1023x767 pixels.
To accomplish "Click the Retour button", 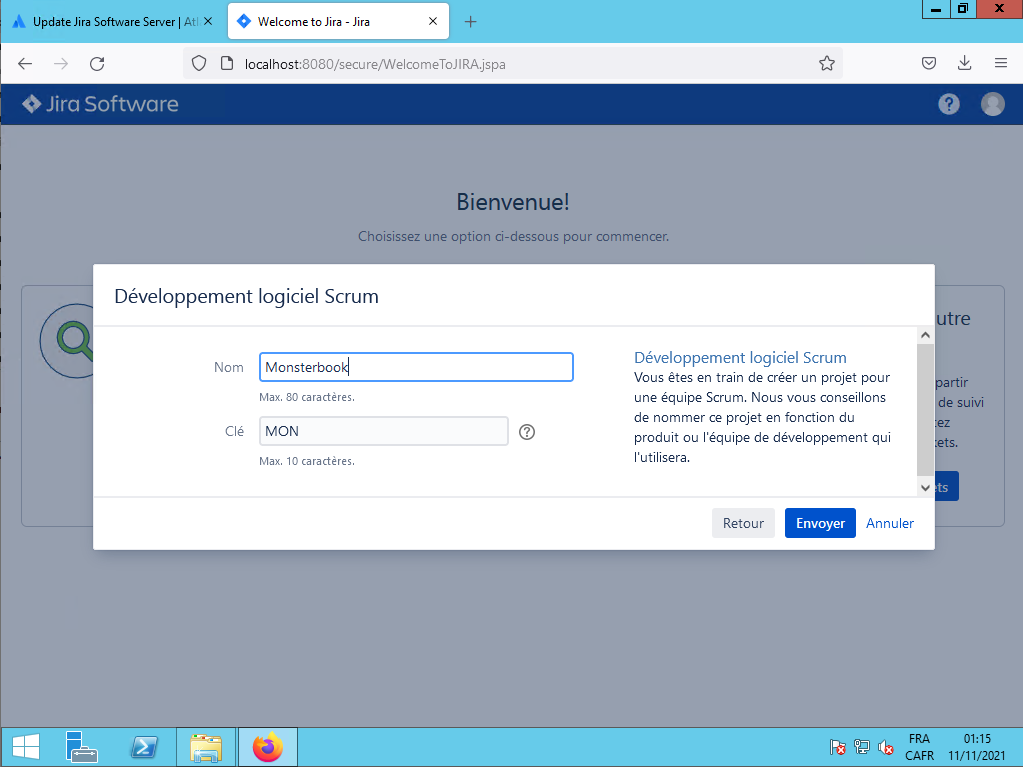I will point(743,523).
